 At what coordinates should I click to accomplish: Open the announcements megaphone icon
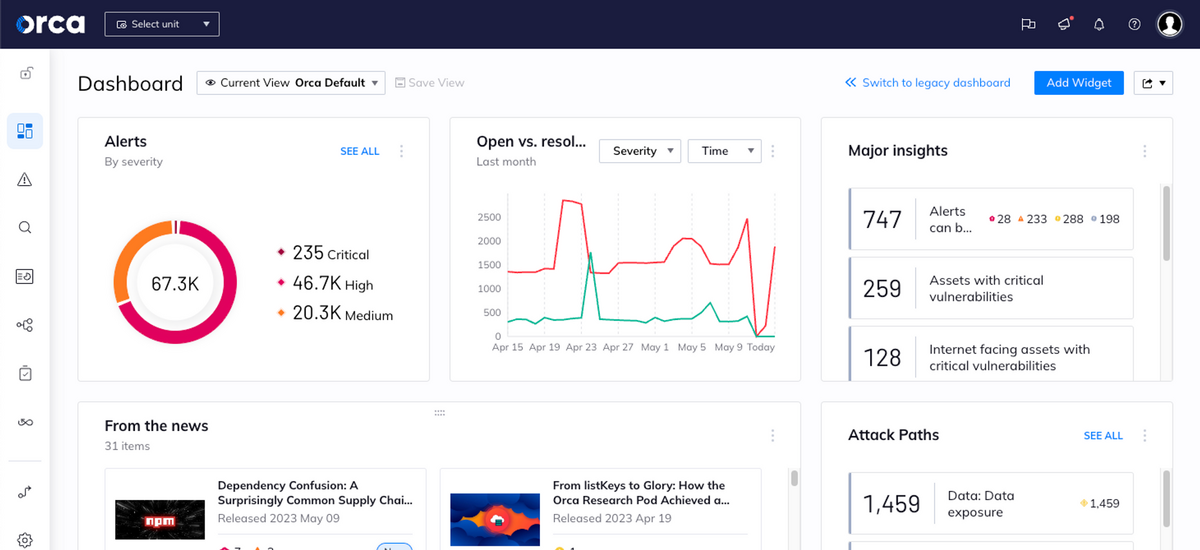(x=1064, y=24)
